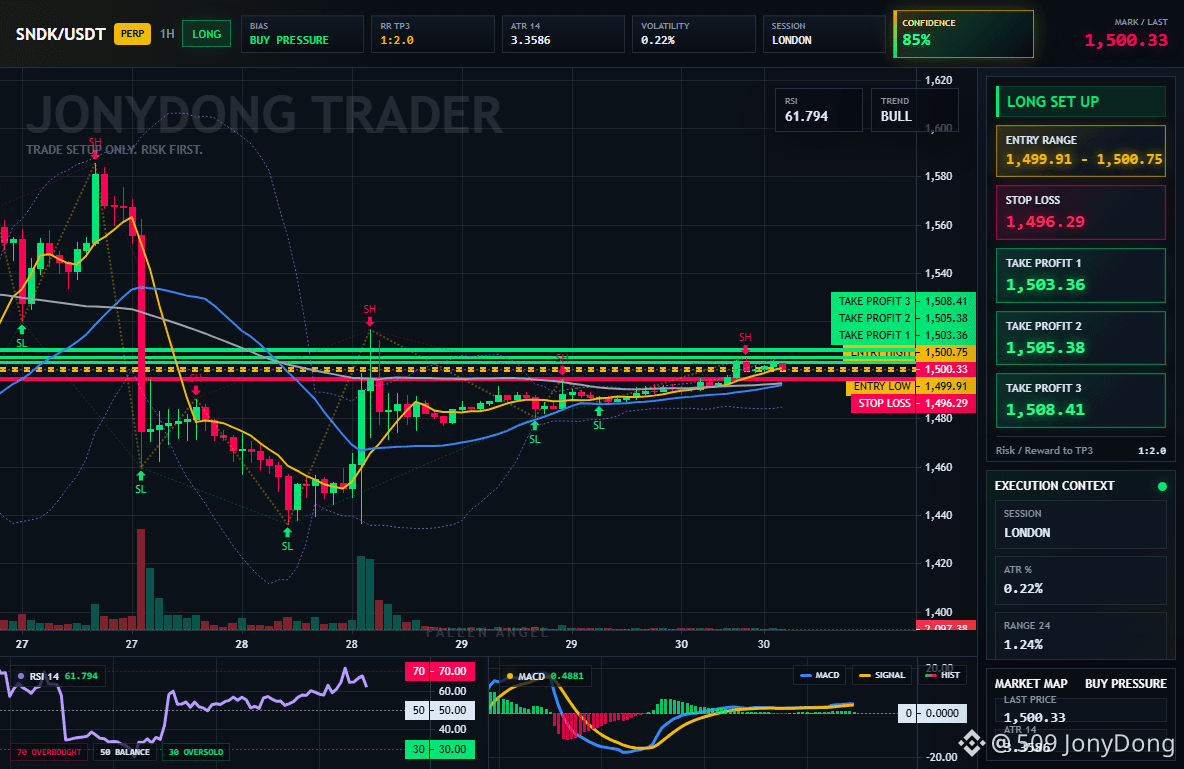This screenshot has width=1184, height=769.
Task: Click the MACD 0.4881 indicator label
Action: [x=544, y=676]
